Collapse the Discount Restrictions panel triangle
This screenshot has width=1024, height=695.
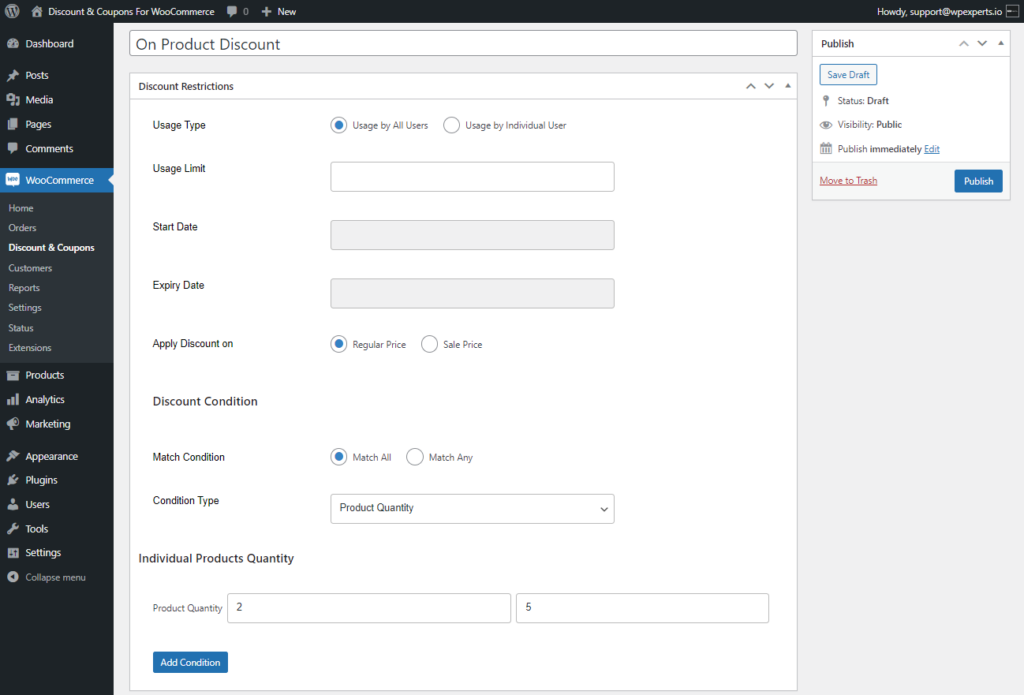[x=788, y=86]
